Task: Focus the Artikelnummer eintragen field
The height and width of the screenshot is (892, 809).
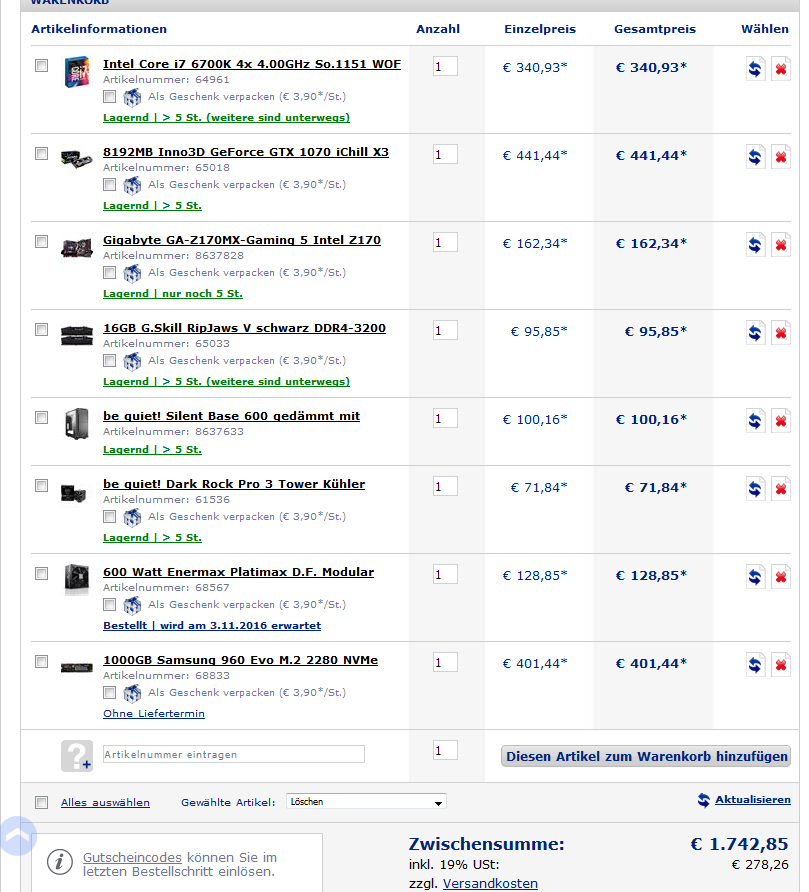Action: 234,754
